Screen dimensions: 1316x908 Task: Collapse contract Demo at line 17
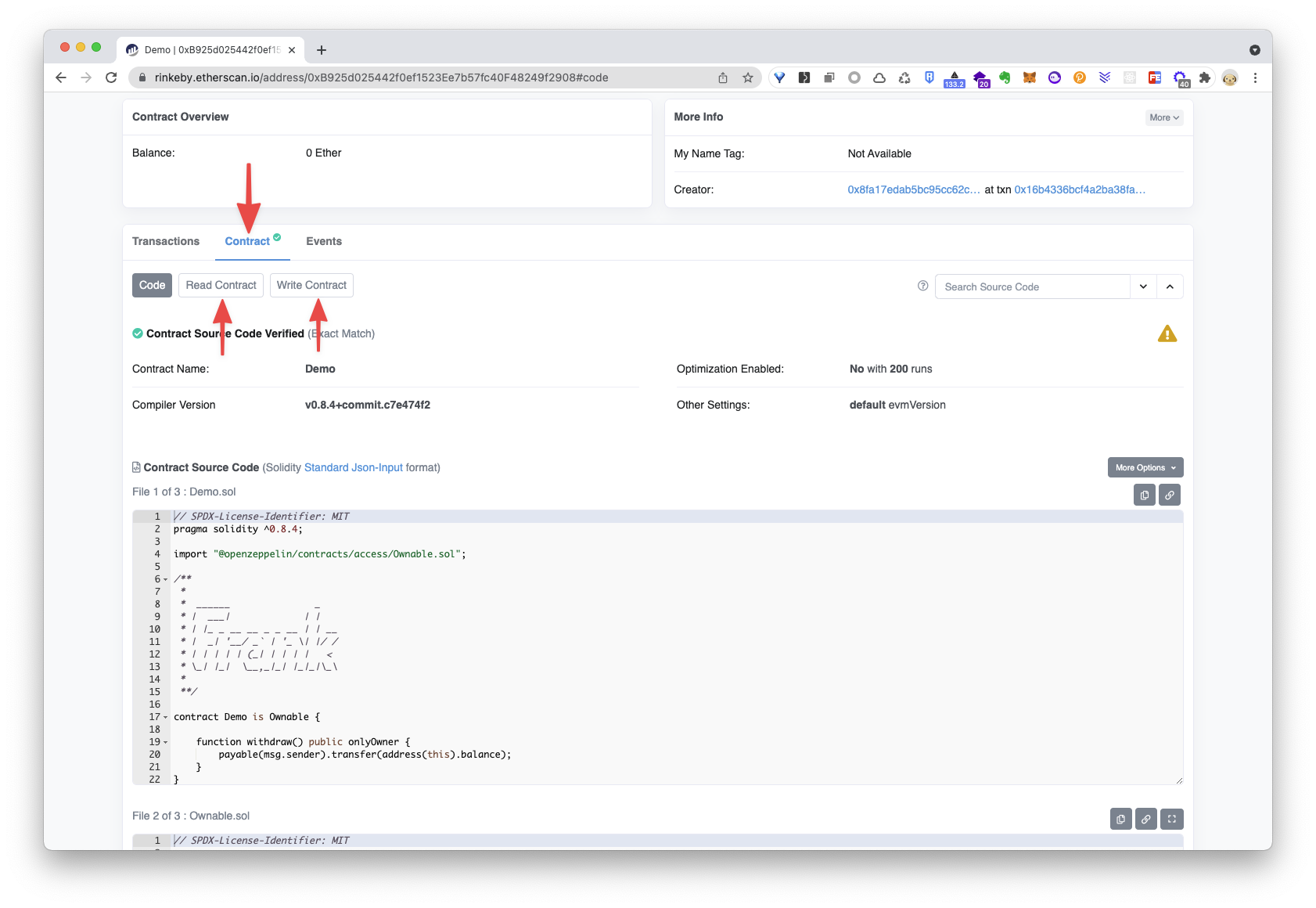click(x=165, y=717)
